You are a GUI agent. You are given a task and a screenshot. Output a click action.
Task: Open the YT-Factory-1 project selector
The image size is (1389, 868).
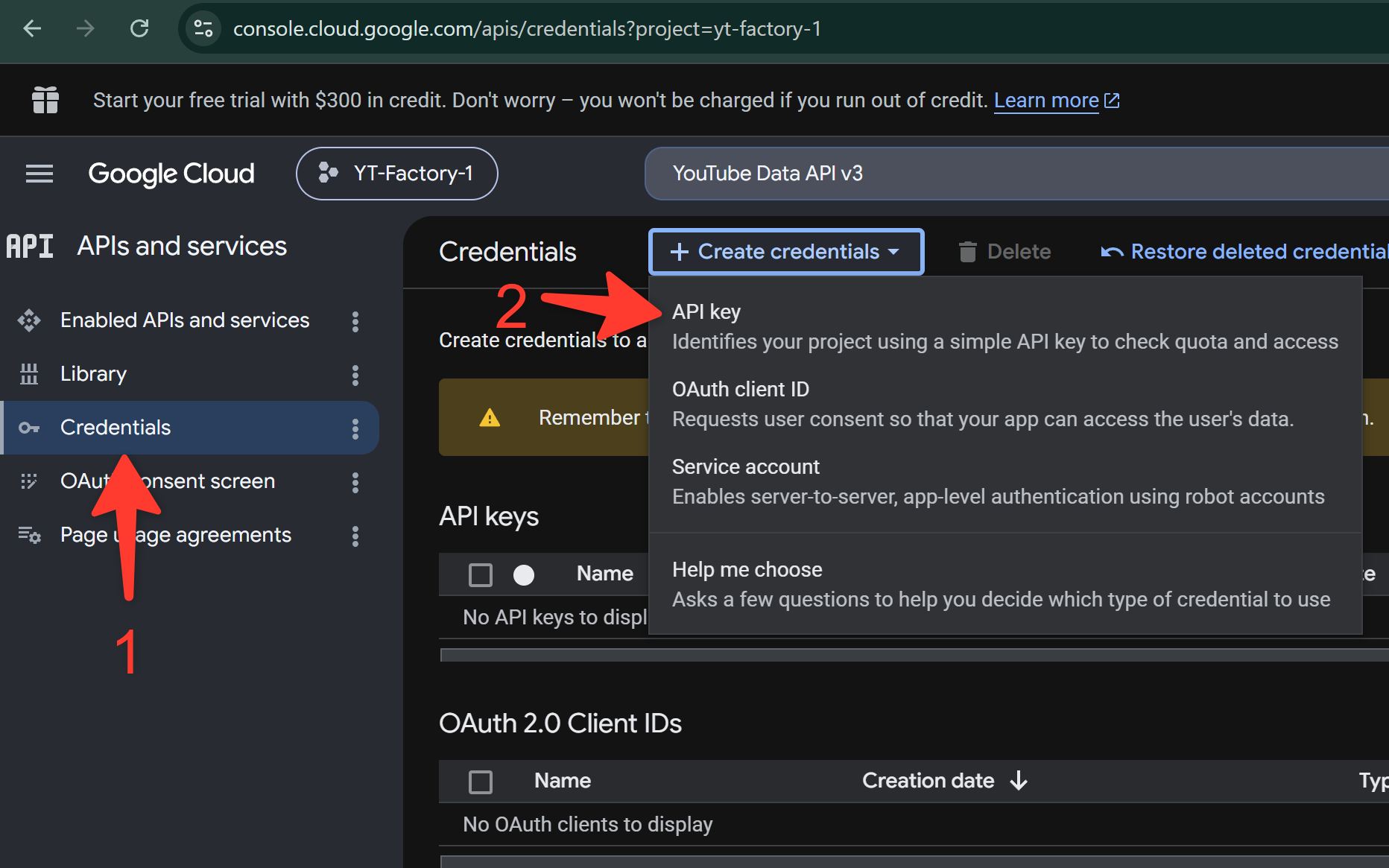click(x=397, y=174)
